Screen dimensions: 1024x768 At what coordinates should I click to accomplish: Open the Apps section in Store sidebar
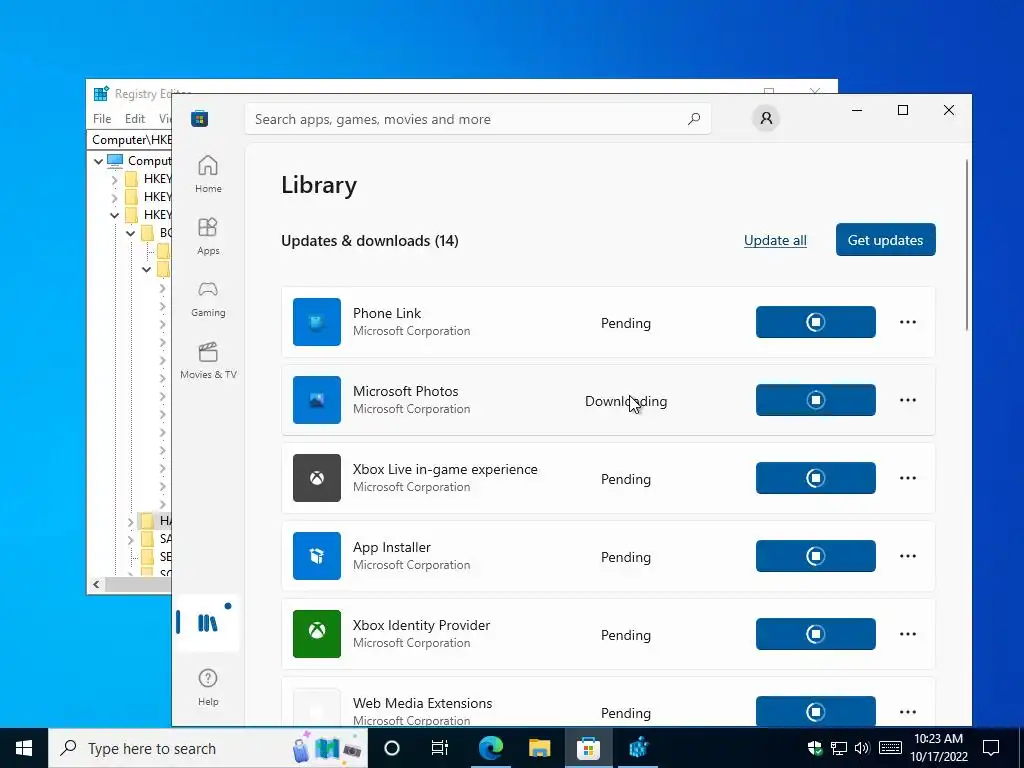208,236
